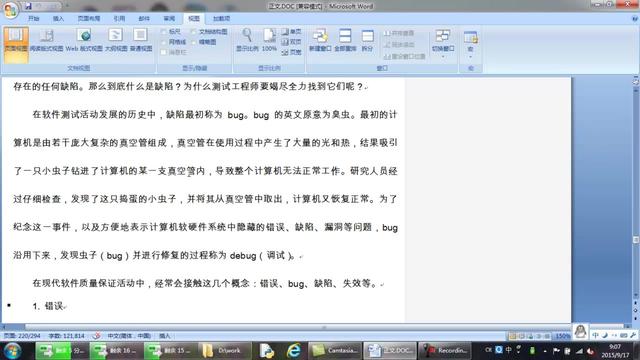Open the Insert (插入) tab

pyautogui.click(x=58, y=18)
